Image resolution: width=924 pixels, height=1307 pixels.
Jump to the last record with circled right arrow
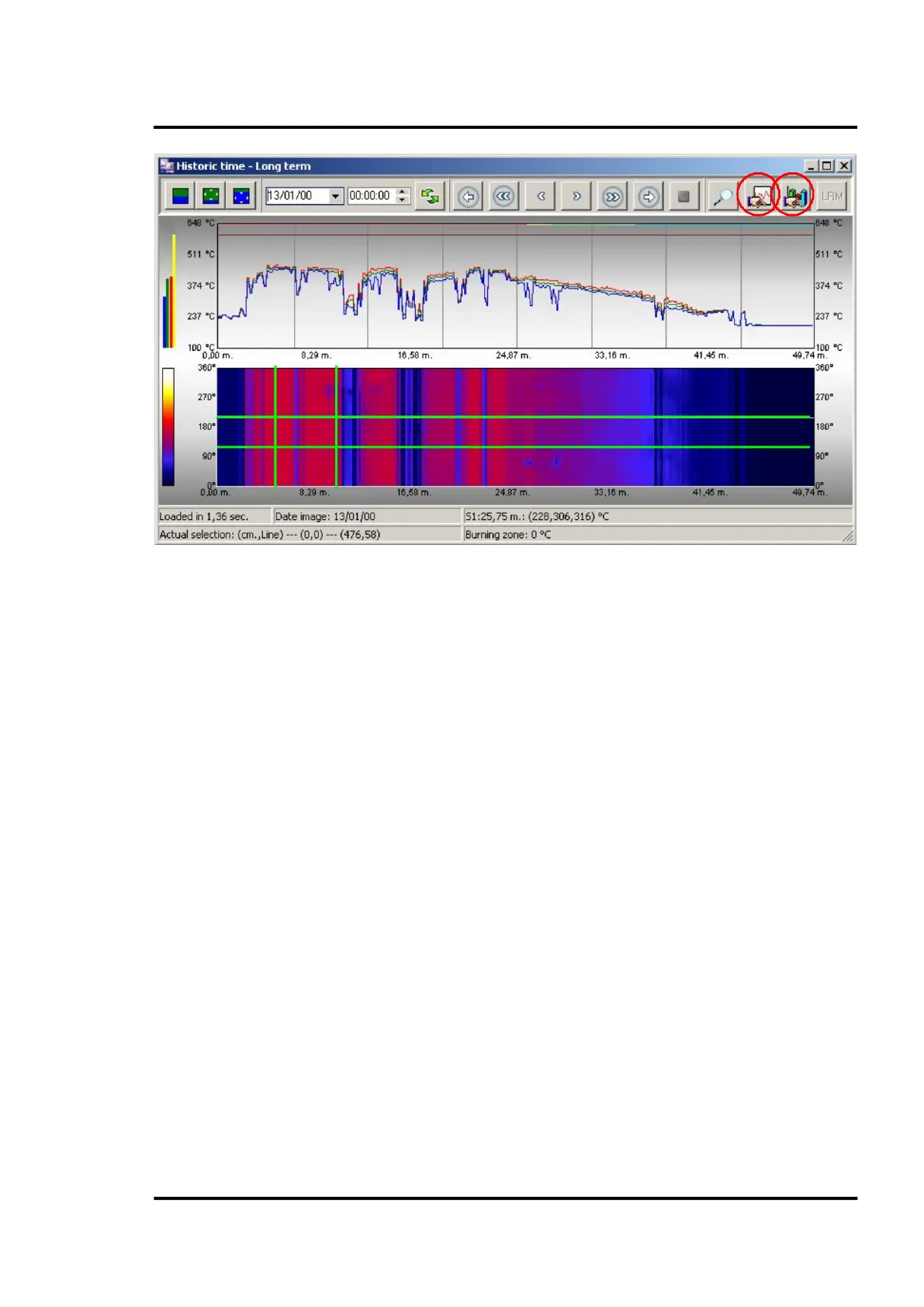pyautogui.click(x=649, y=196)
